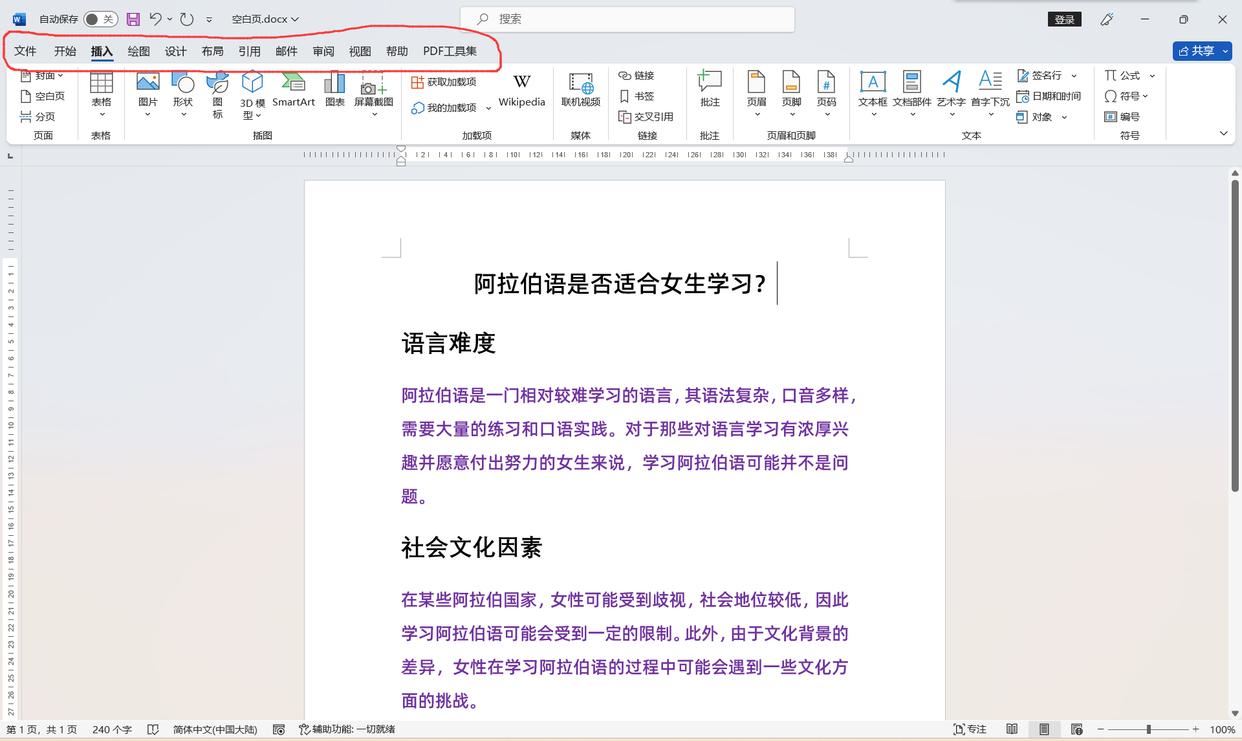Viewport: 1242px width, 741px height.
Task: Enable focus mode in the status bar
Action: click(x=968, y=728)
